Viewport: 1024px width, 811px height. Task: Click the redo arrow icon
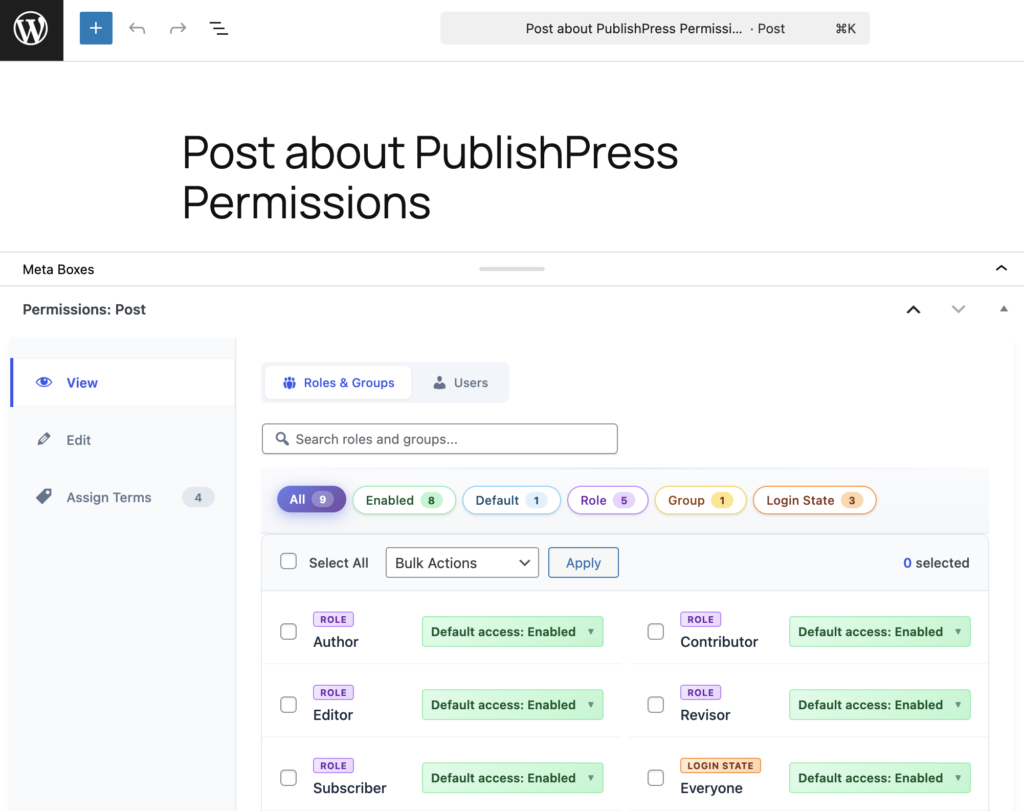(178, 28)
